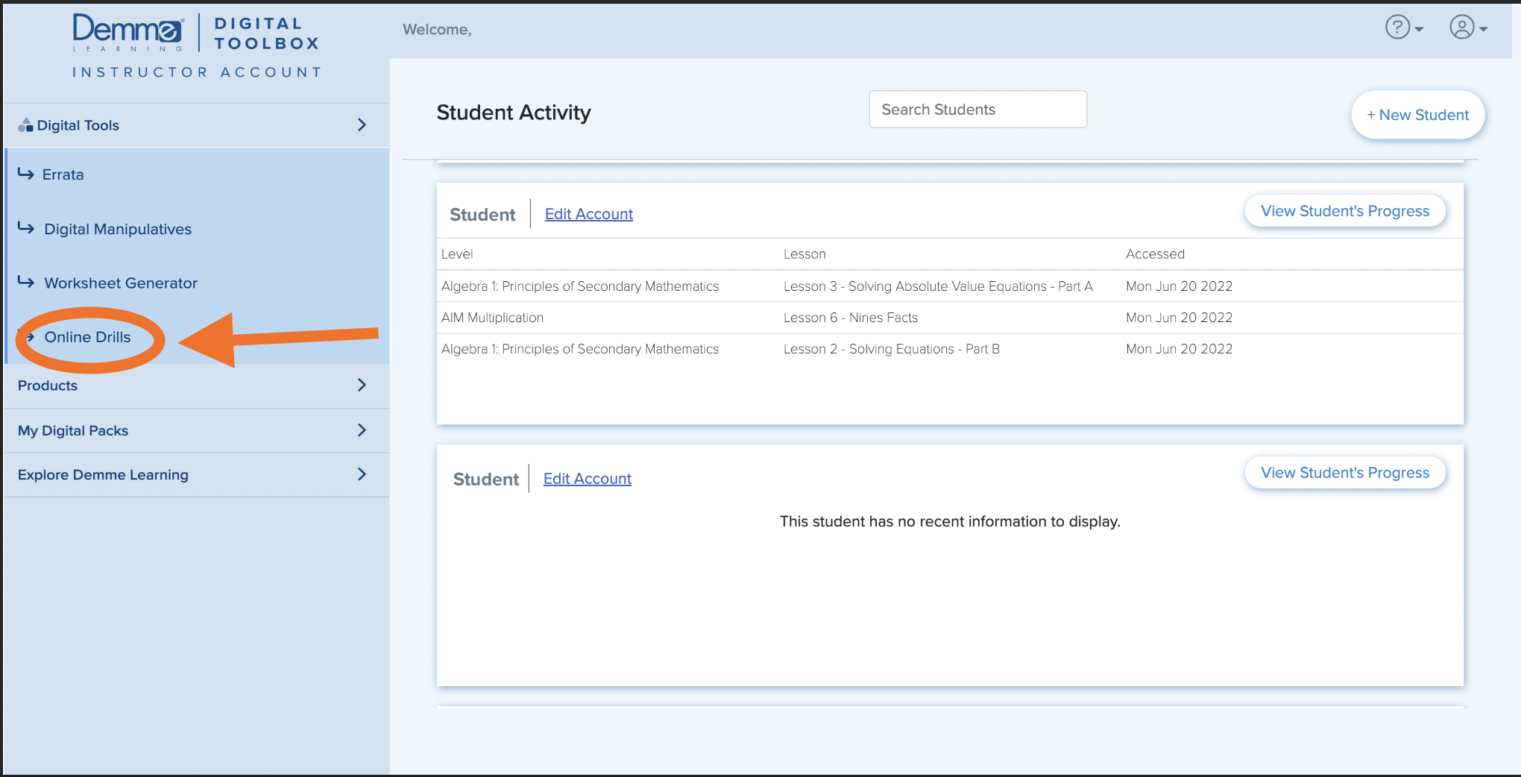Click the Search Students input field
The height and width of the screenshot is (777, 1521).
[x=977, y=109]
